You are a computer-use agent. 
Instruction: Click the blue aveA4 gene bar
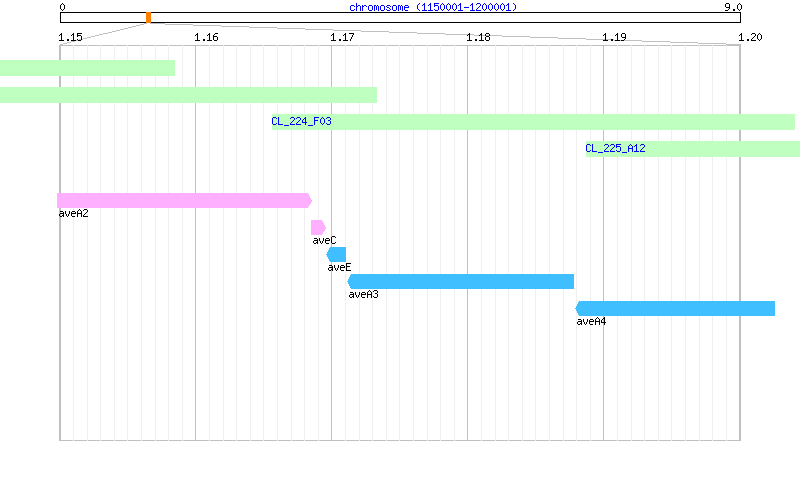coord(675,309)
